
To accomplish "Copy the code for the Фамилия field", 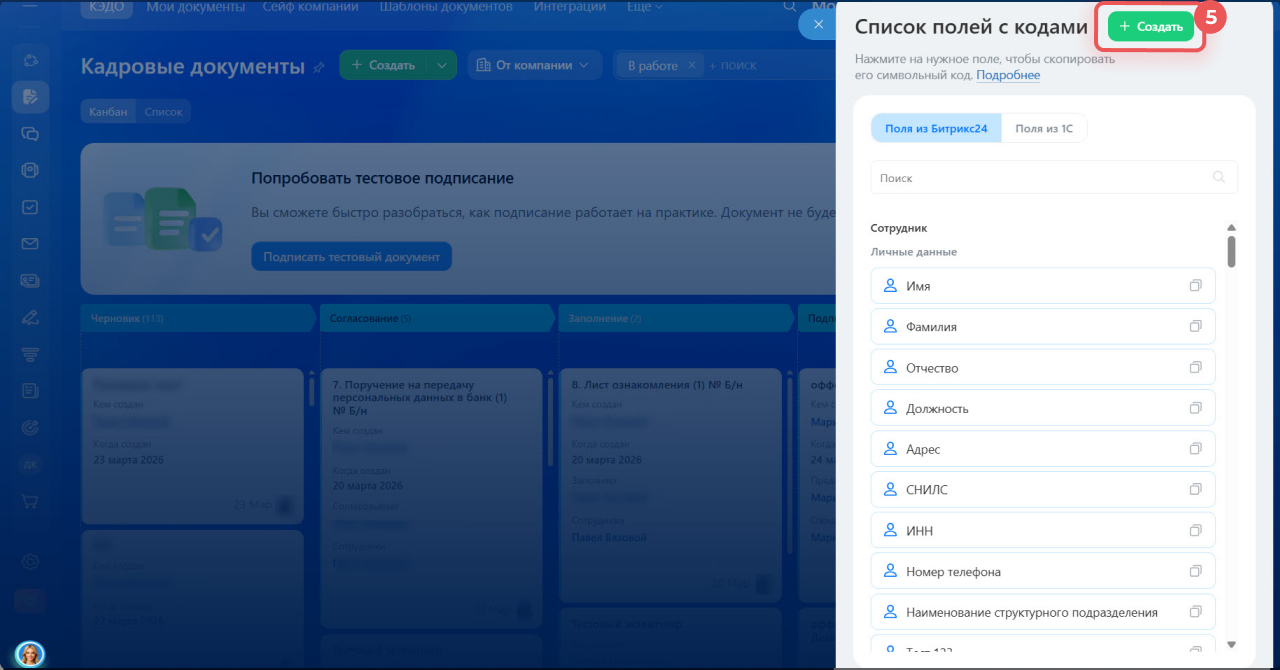I will point(1195,327).
